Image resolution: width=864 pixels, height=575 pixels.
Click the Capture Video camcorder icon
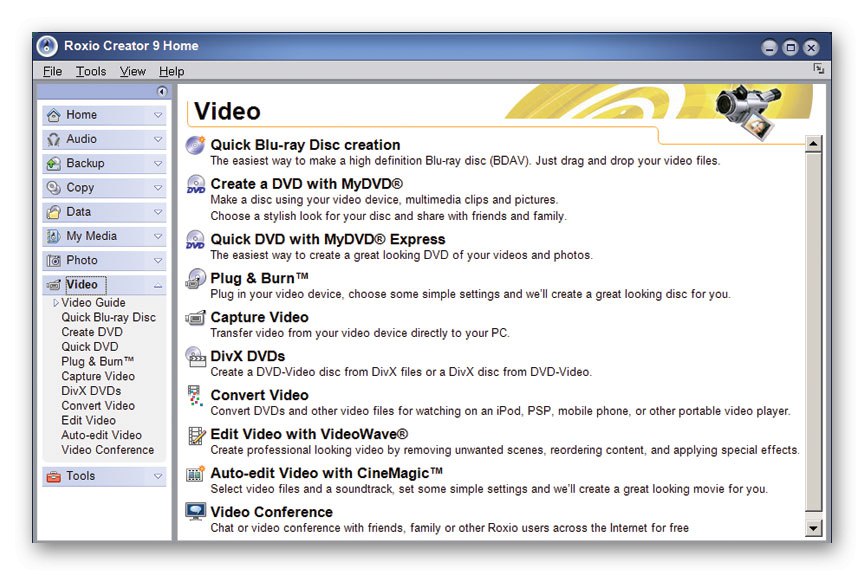click(x=195, y=318)
